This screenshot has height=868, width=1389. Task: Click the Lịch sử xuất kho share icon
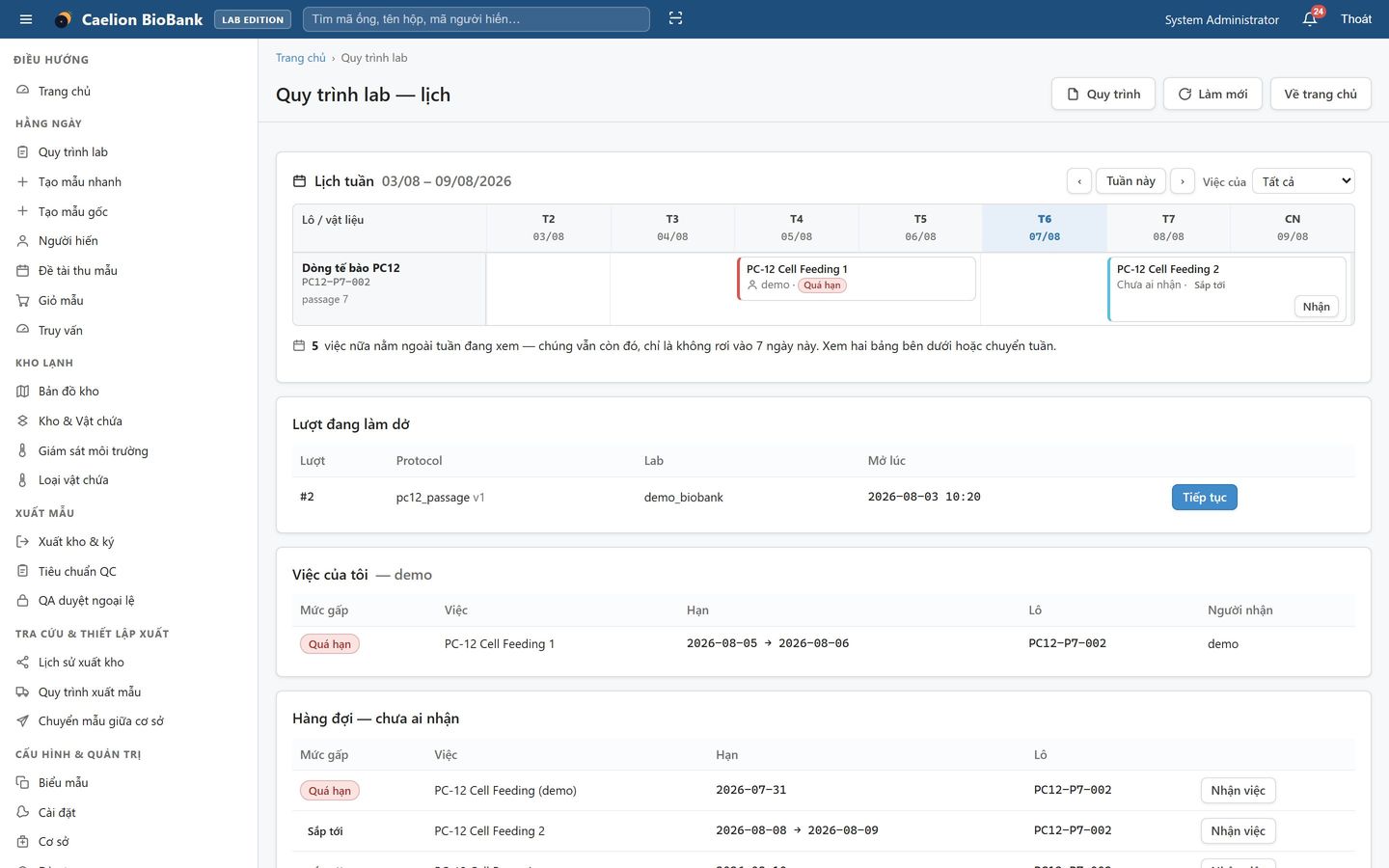[23, 663]
